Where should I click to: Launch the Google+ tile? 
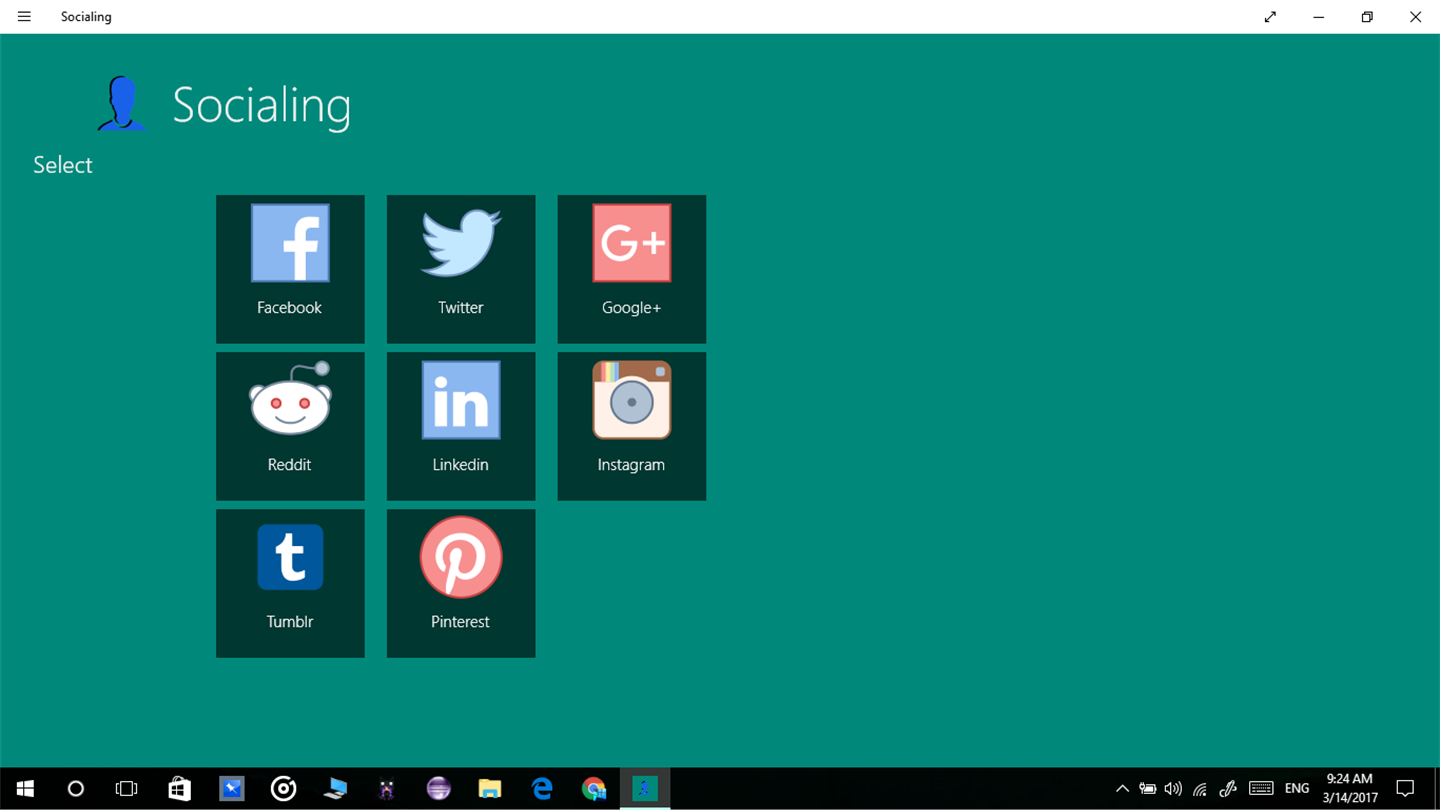point(632,269)
